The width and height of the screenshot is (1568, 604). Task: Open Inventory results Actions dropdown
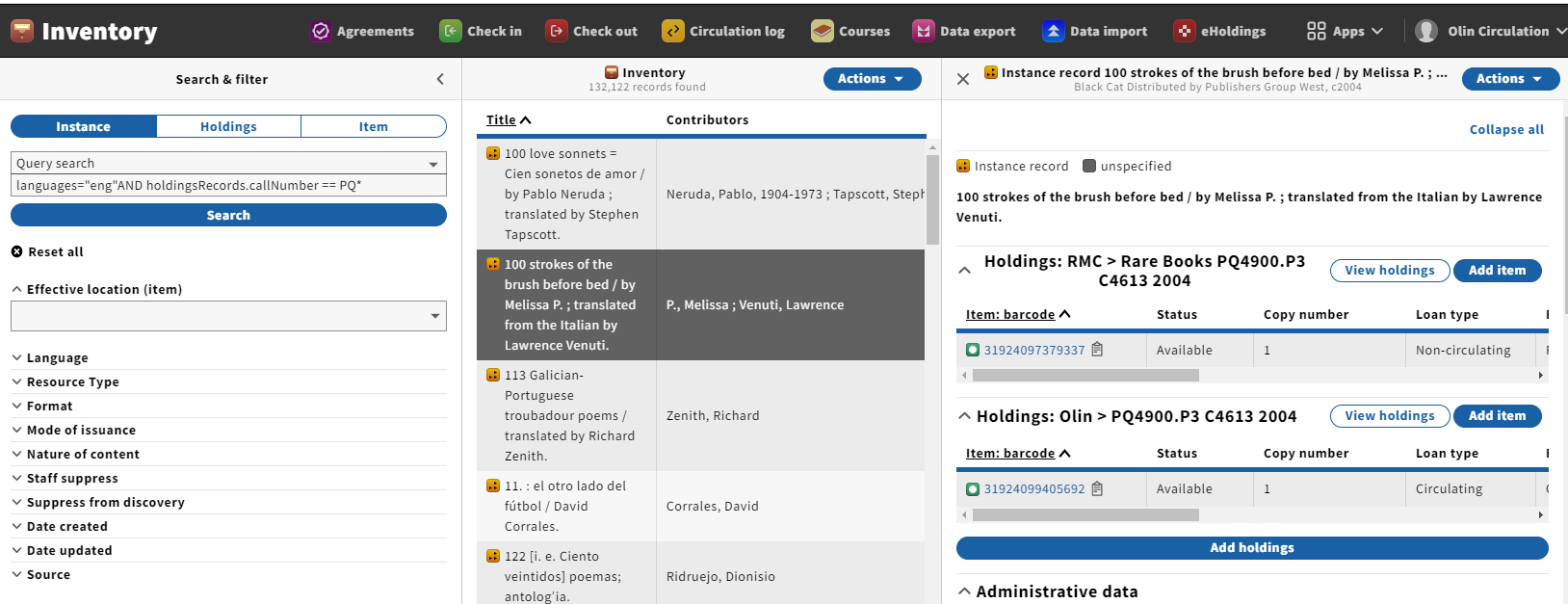(x=872, y=79)
